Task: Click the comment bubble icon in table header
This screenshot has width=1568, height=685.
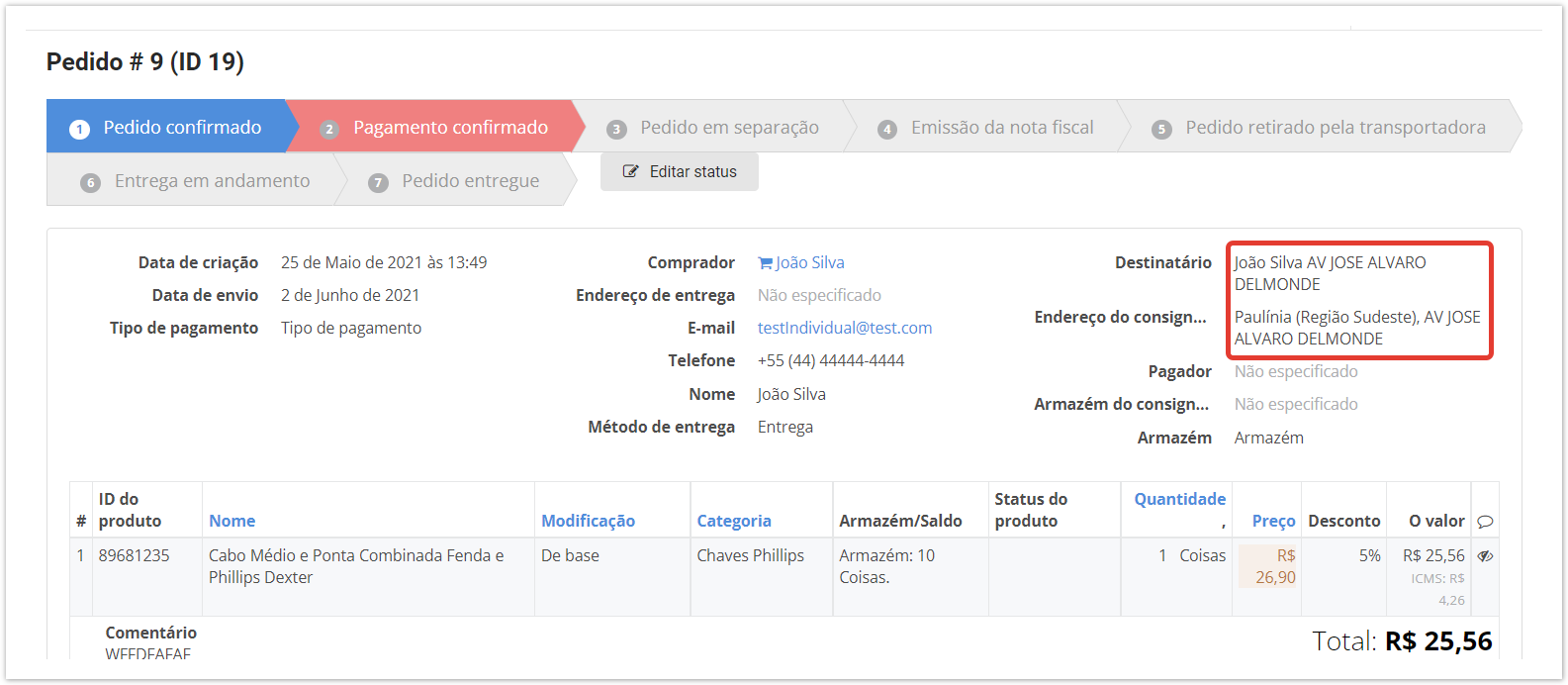Action: pos(1485,522)
